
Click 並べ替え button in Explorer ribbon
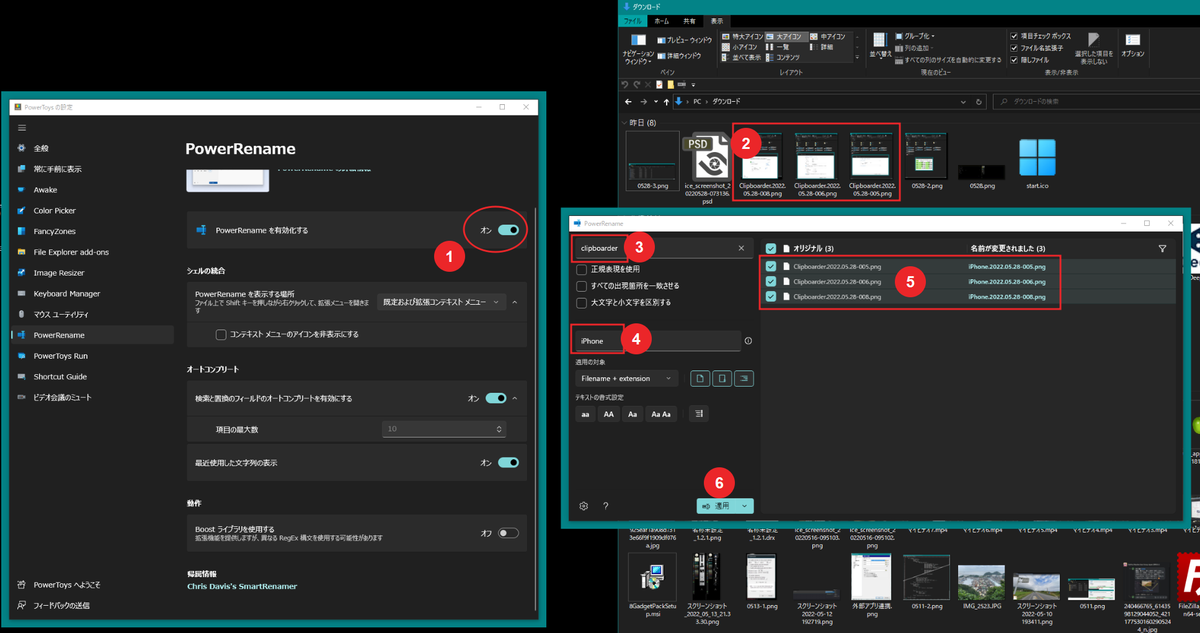click(x=880, y=47)
